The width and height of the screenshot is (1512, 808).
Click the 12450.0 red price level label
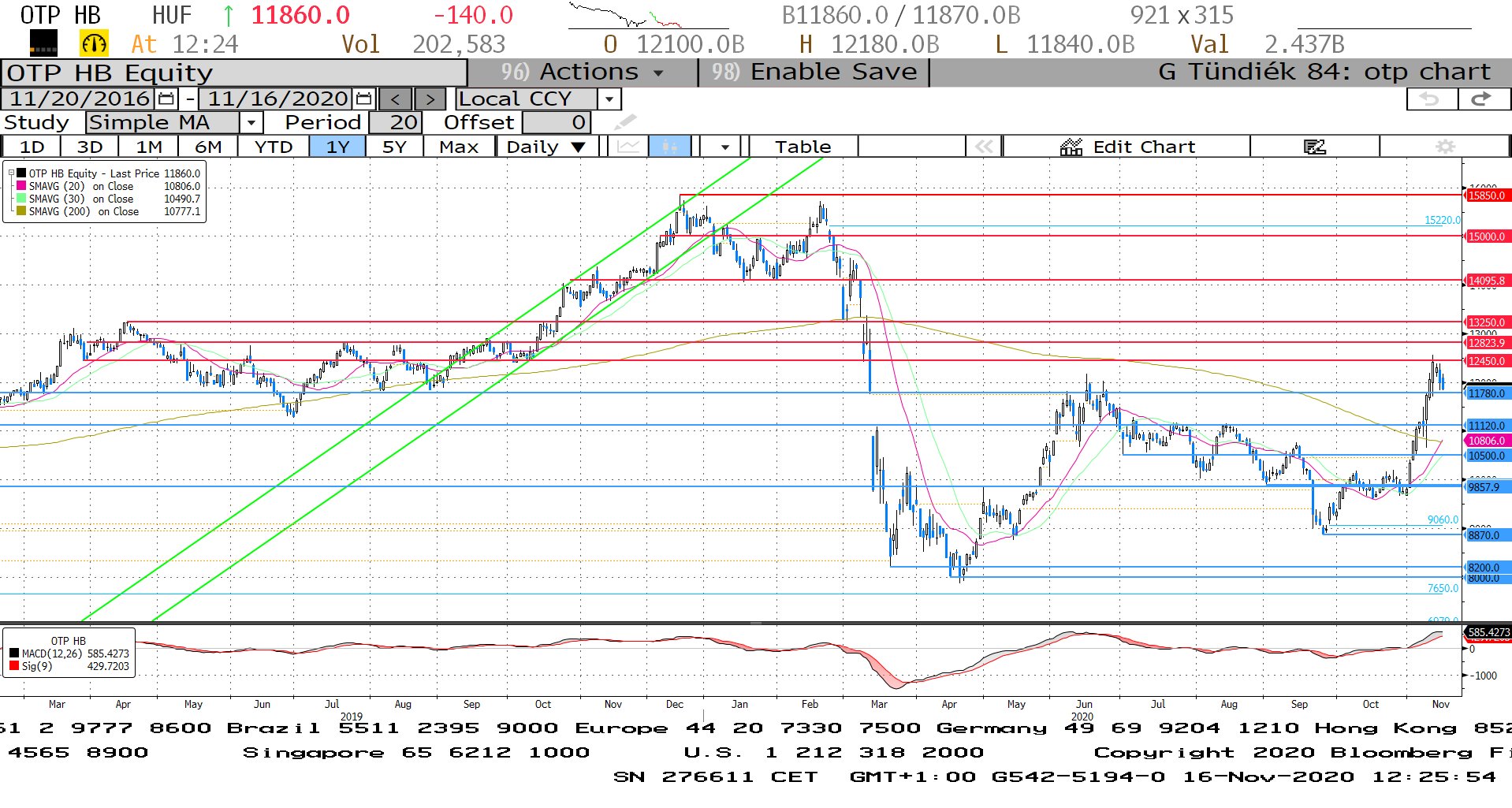1486,361
